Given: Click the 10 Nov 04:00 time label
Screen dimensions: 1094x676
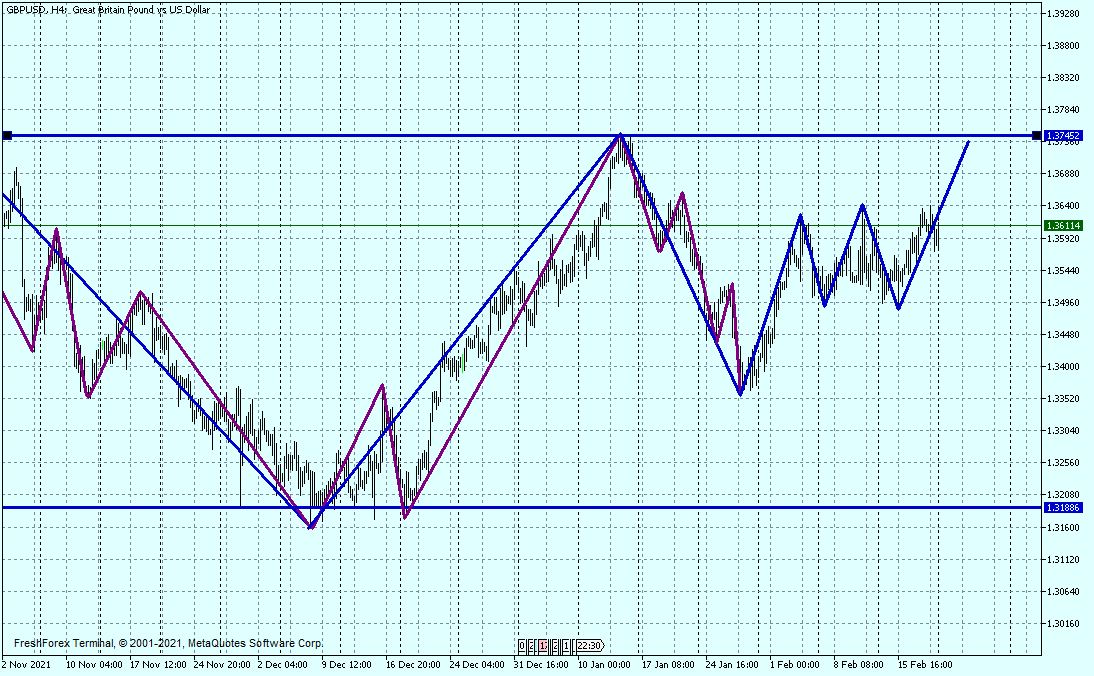Looking at the screenshot, I should [94, 665].
